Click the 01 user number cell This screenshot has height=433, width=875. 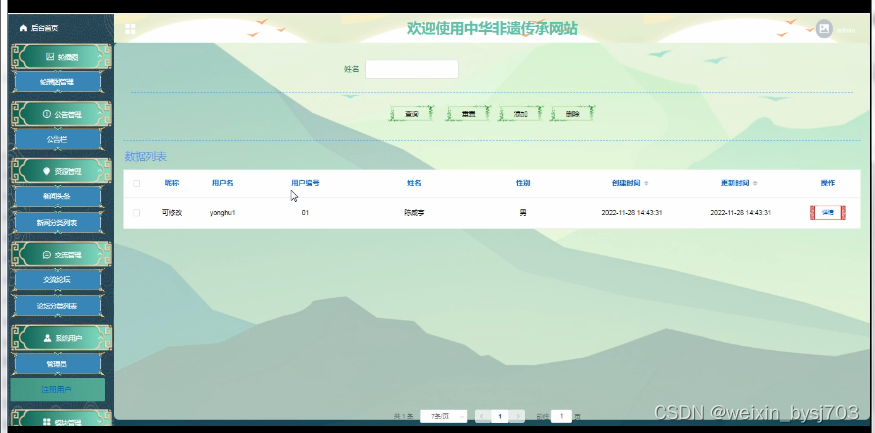click(305, 213)
